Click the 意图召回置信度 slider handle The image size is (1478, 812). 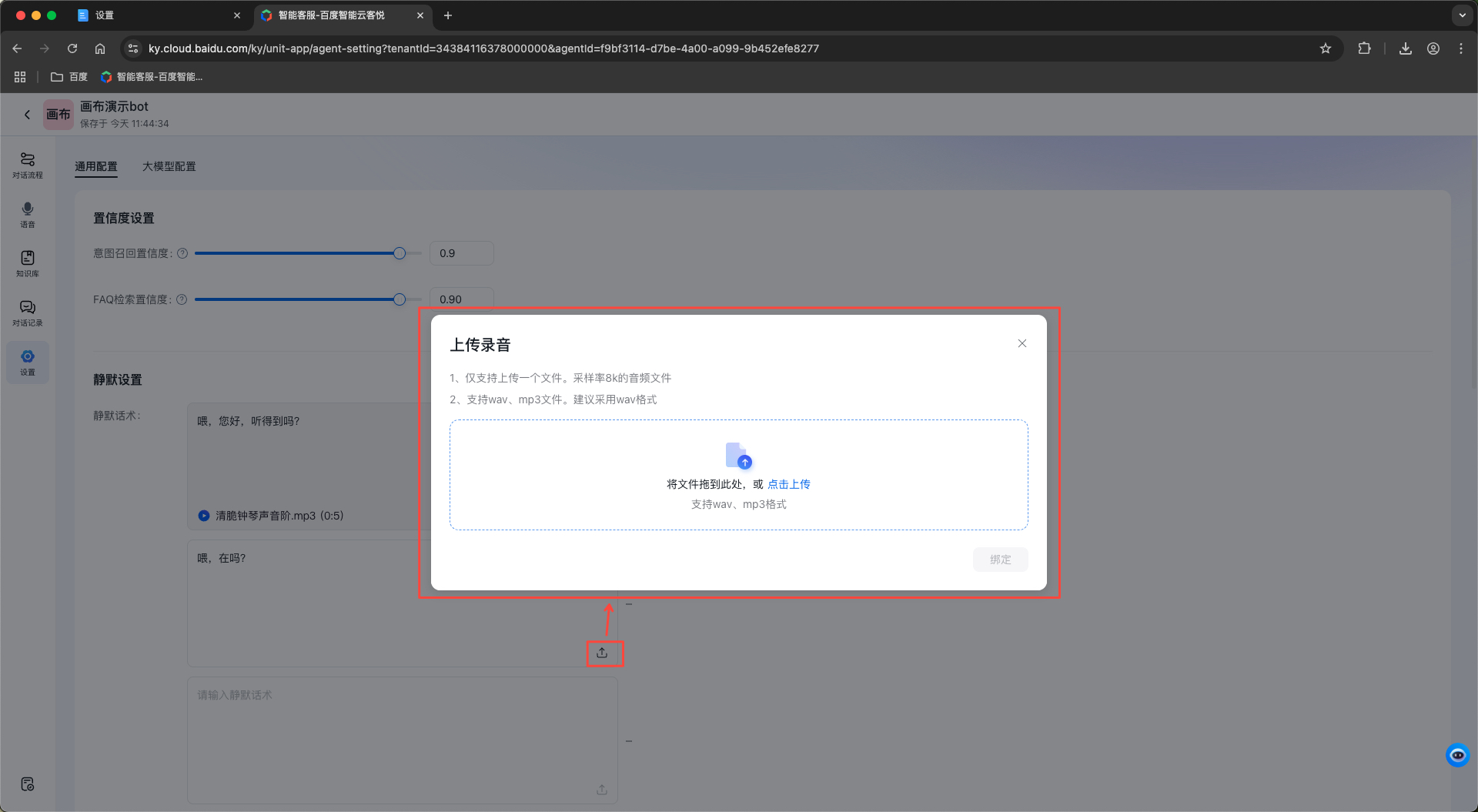tap(400, 253)
